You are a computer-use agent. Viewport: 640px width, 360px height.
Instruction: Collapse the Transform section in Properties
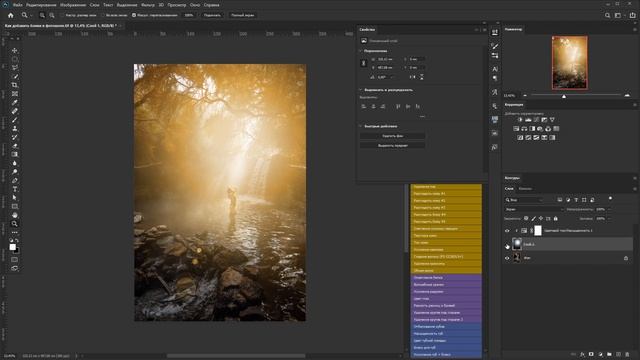pyautogui.click(x=361, y=51)
